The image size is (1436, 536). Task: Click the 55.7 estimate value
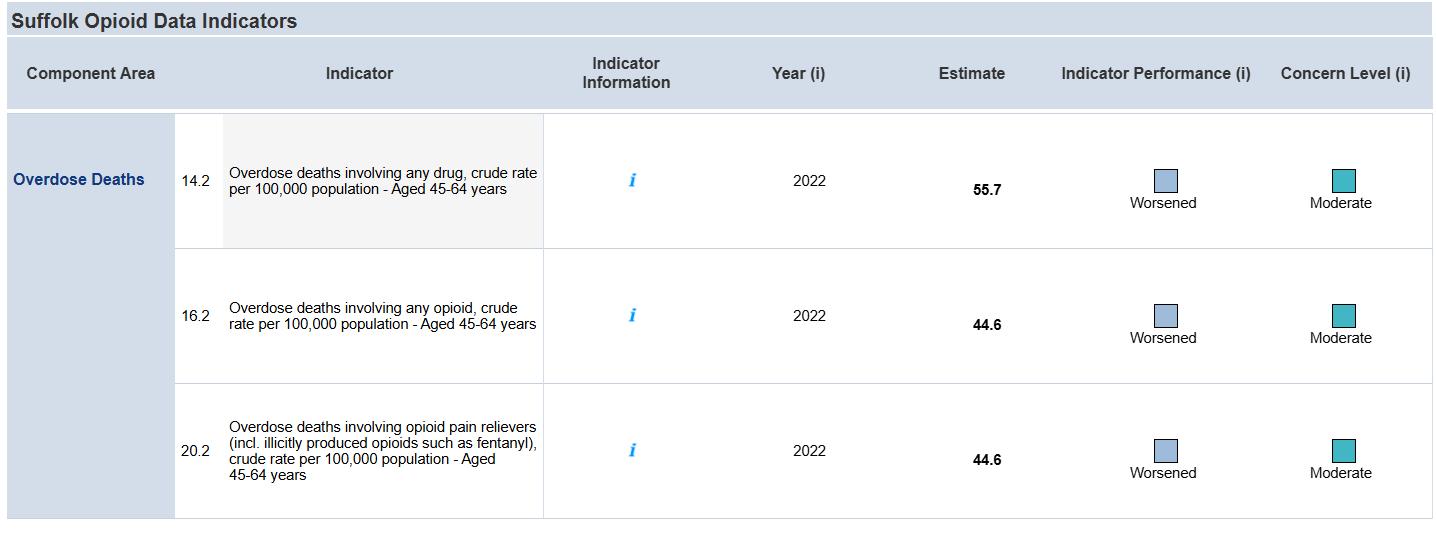[x=986, y=190]
